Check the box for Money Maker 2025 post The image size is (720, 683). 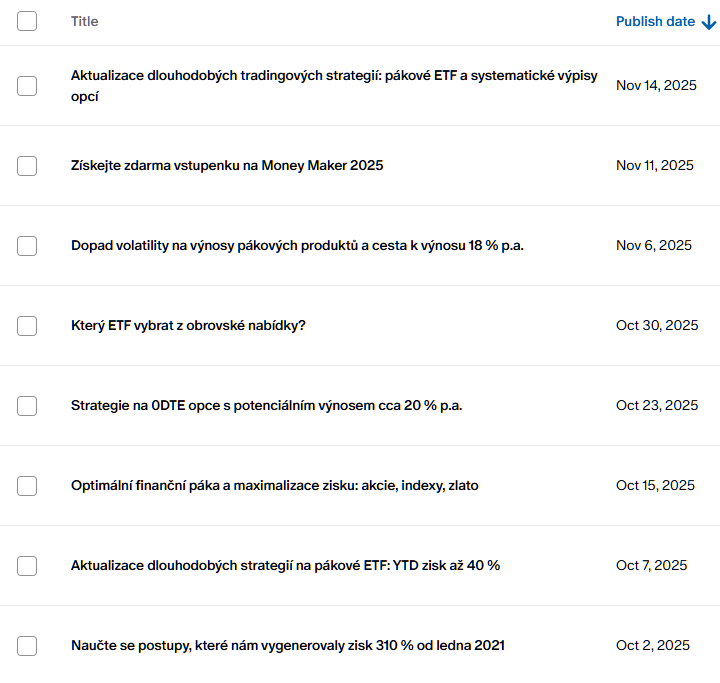click(27, 166)
